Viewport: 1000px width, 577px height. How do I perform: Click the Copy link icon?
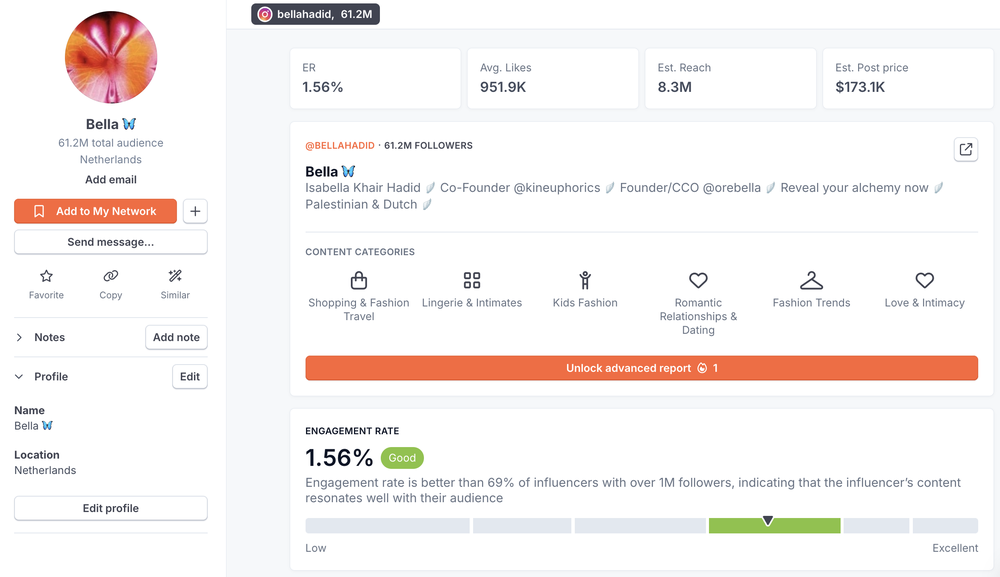110,276
